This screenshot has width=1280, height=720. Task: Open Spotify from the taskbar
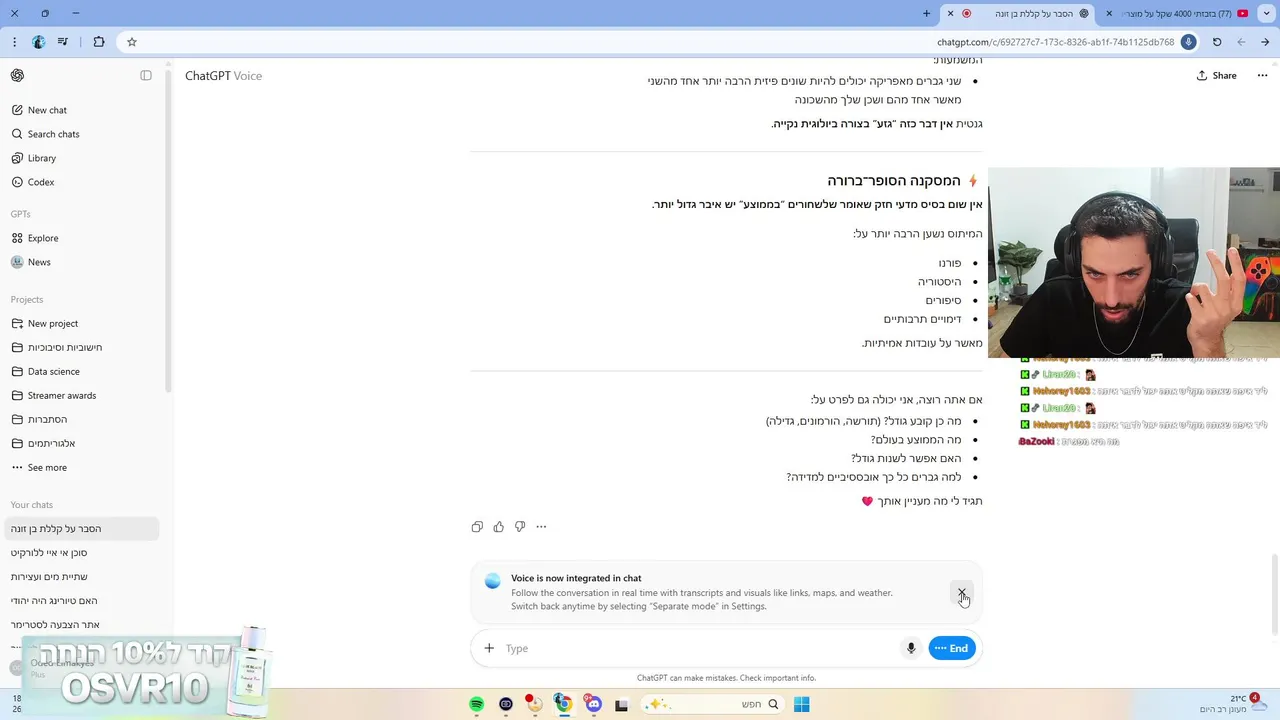point(477,704)
